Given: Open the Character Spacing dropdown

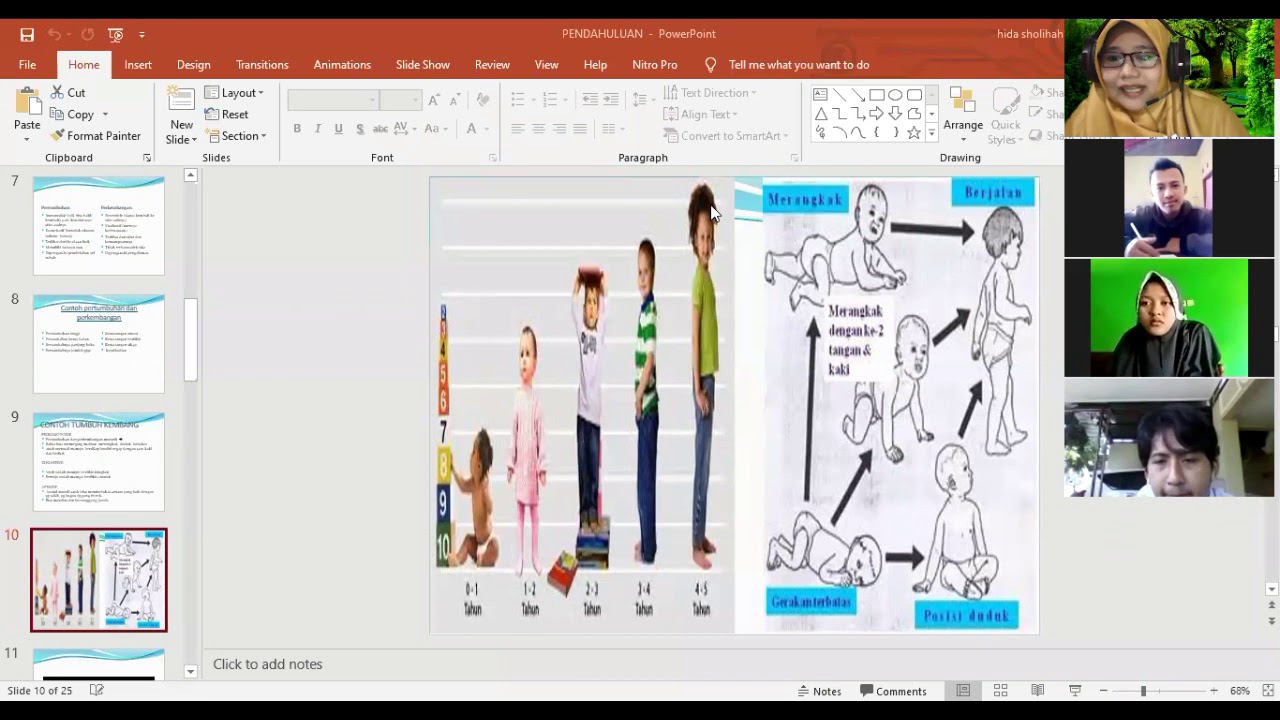Looking at the screenshot, I should point(405,129).
